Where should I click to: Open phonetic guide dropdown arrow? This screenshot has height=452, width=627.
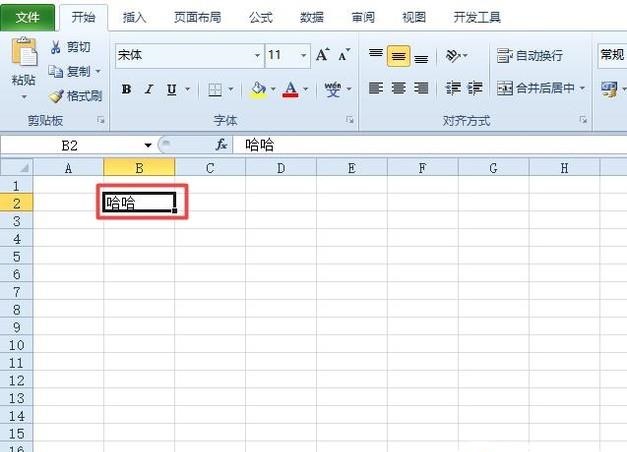(x=349, y=89)
